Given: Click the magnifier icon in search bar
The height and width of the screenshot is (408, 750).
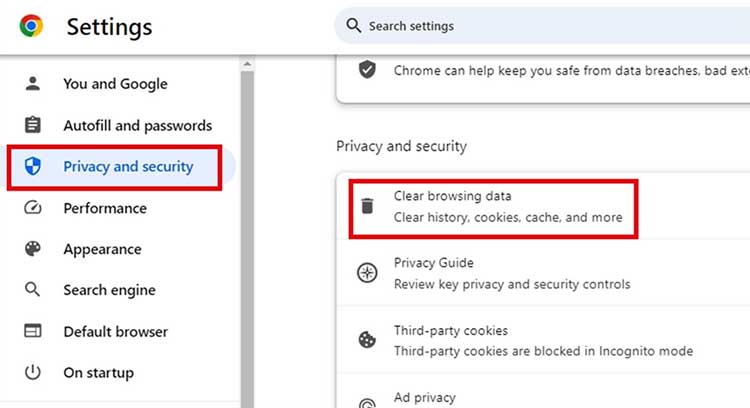Looking at the screenshot, I should (353, 25).
